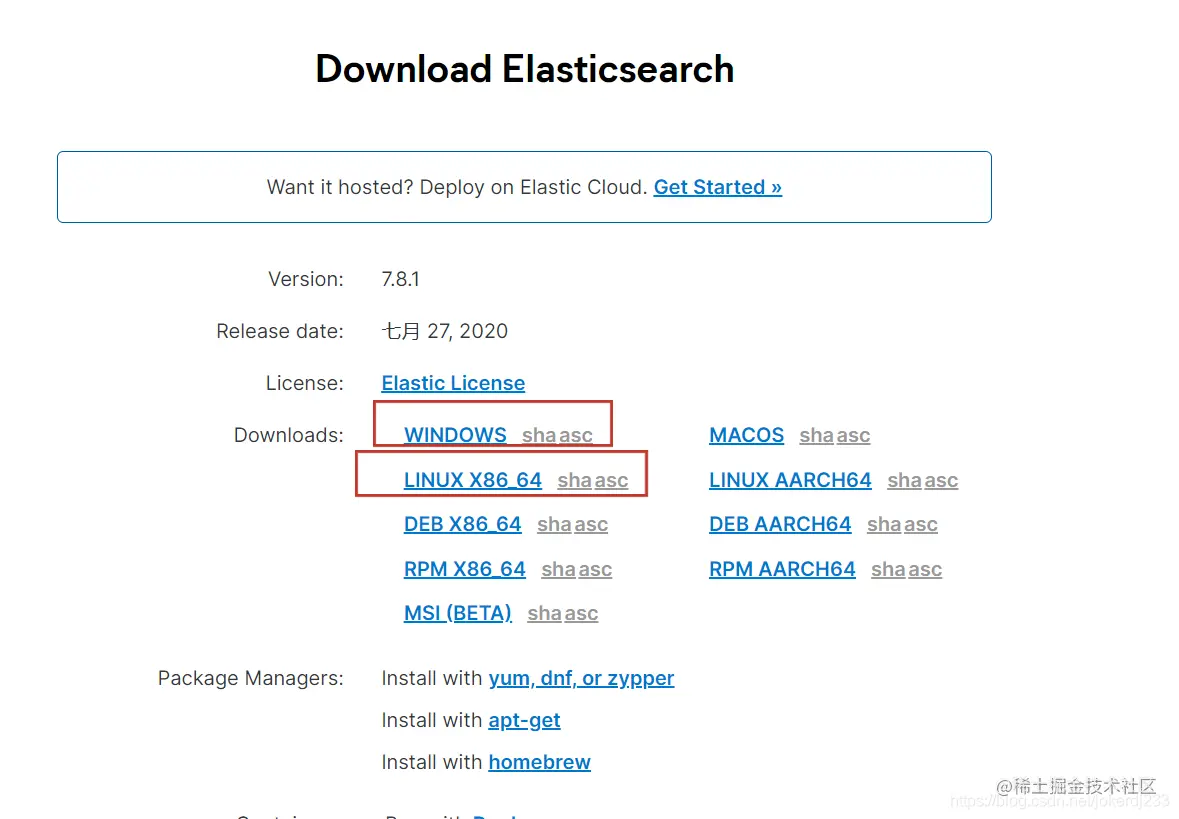This screenshot has height=819, width=1179.
Task: Open sha checksum for LINUX AARCH64
Action: coord(905,480)
